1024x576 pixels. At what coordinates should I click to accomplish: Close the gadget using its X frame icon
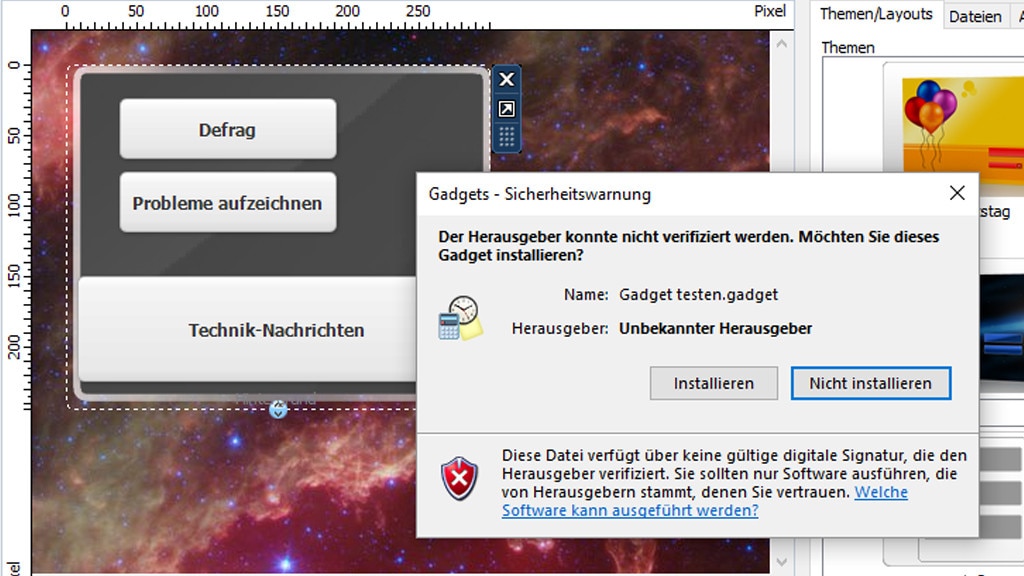[x=506, y=79]
